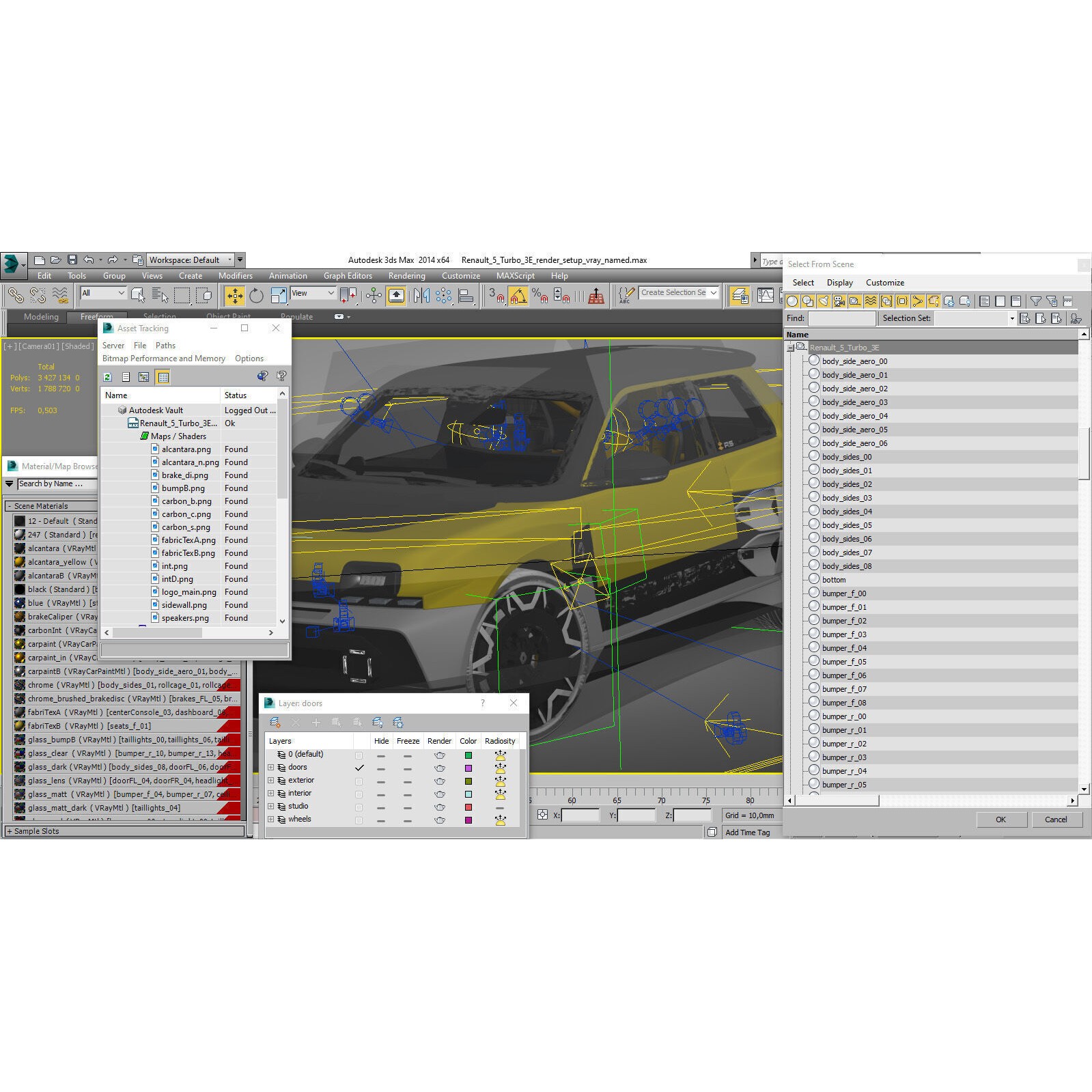Screen dimensions: 1092x1092
Task: Tick the 0 (default) layer current checkbox
Action: [x=359, y=755]
